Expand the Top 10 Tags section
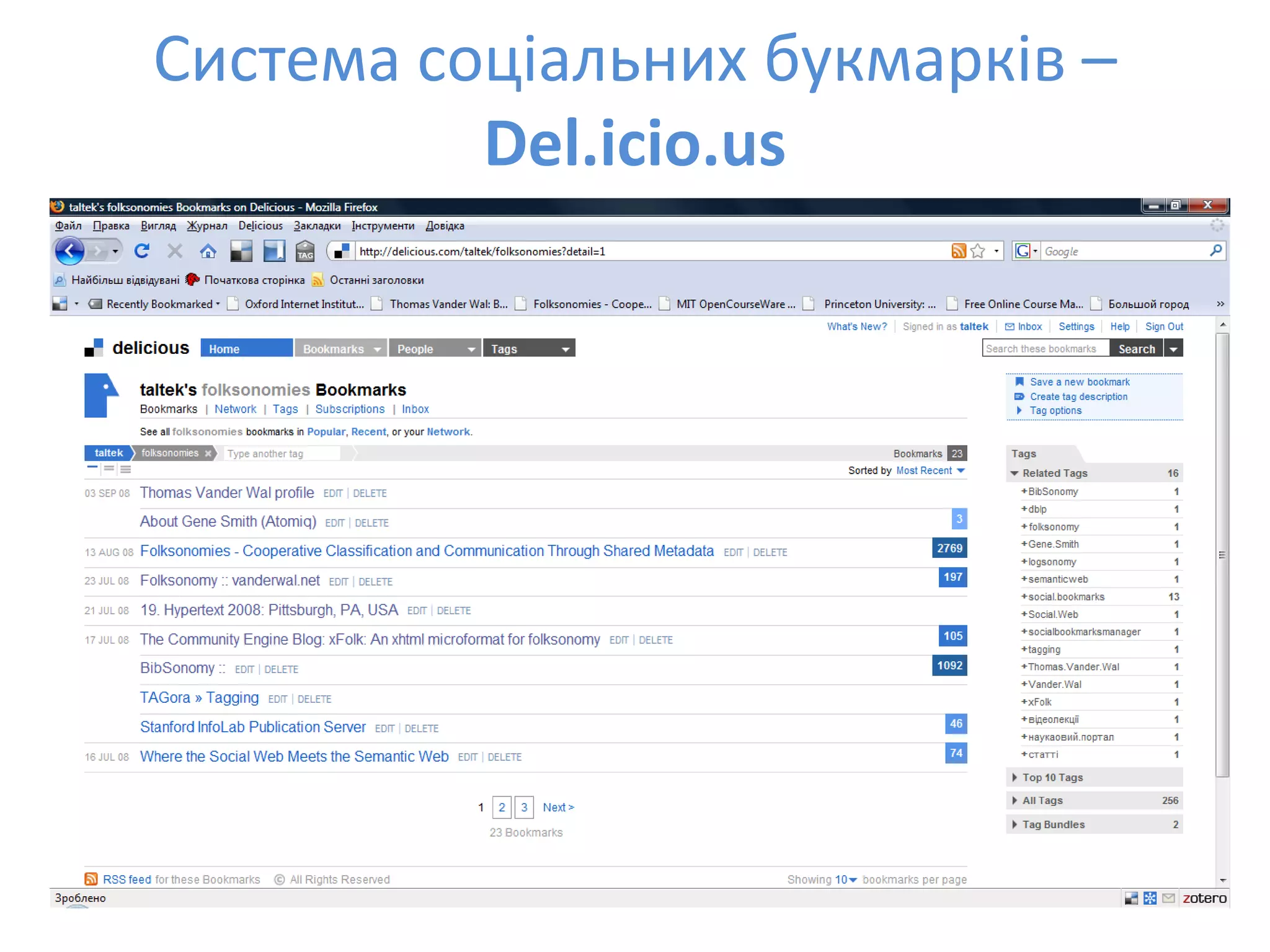This screenshot has height=952, width=1270. click(x=1015, y=777)
